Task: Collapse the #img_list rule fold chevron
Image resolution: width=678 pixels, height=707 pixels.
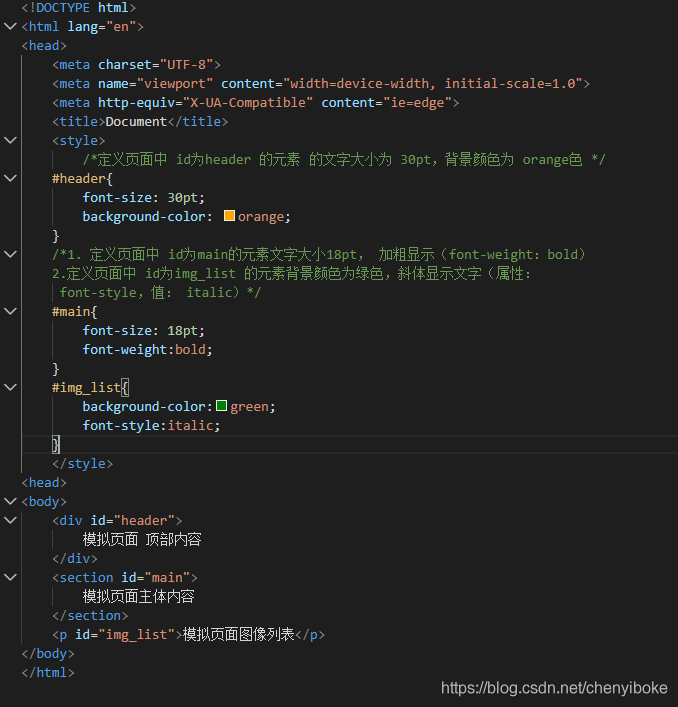Action: (x=10, y=387)
